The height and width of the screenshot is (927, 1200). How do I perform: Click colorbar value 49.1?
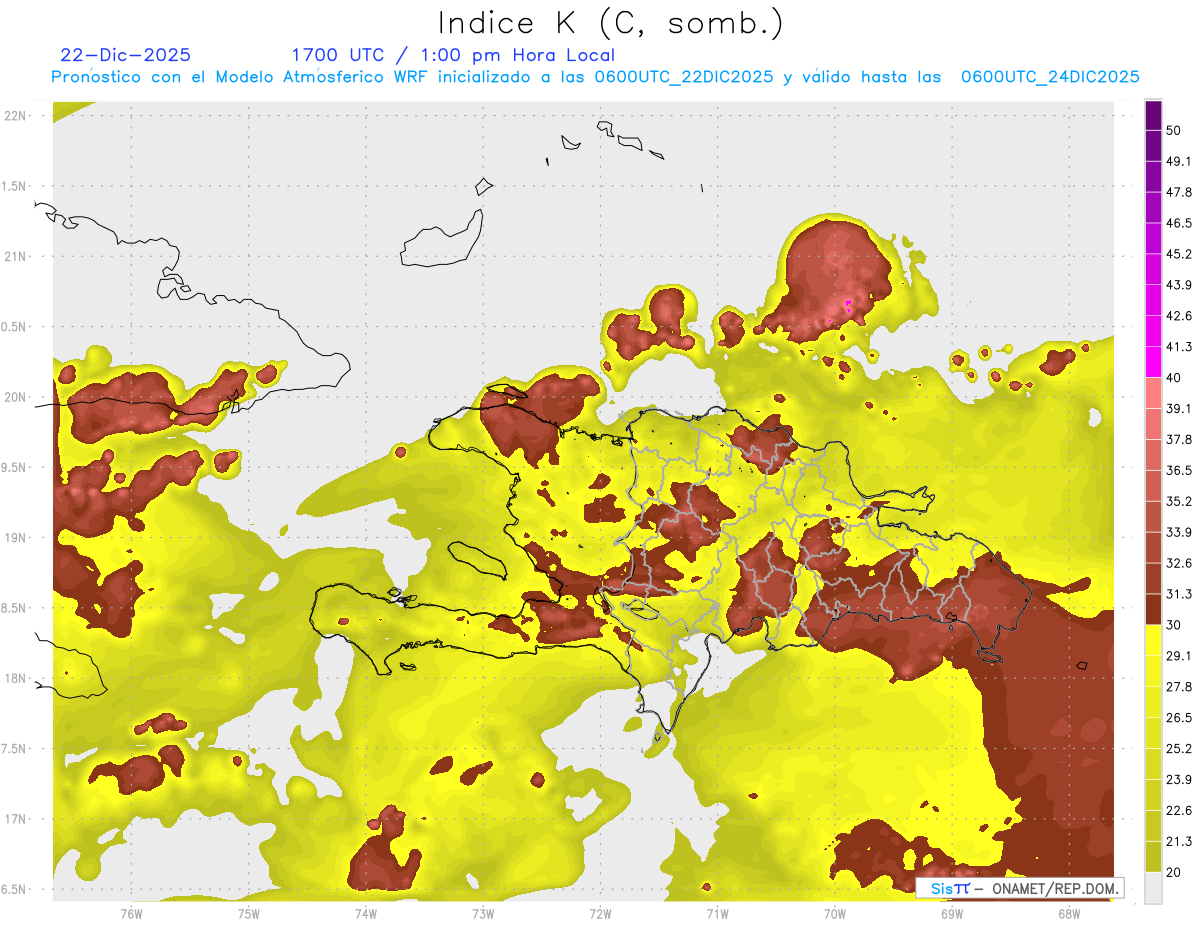[1179, 161]
